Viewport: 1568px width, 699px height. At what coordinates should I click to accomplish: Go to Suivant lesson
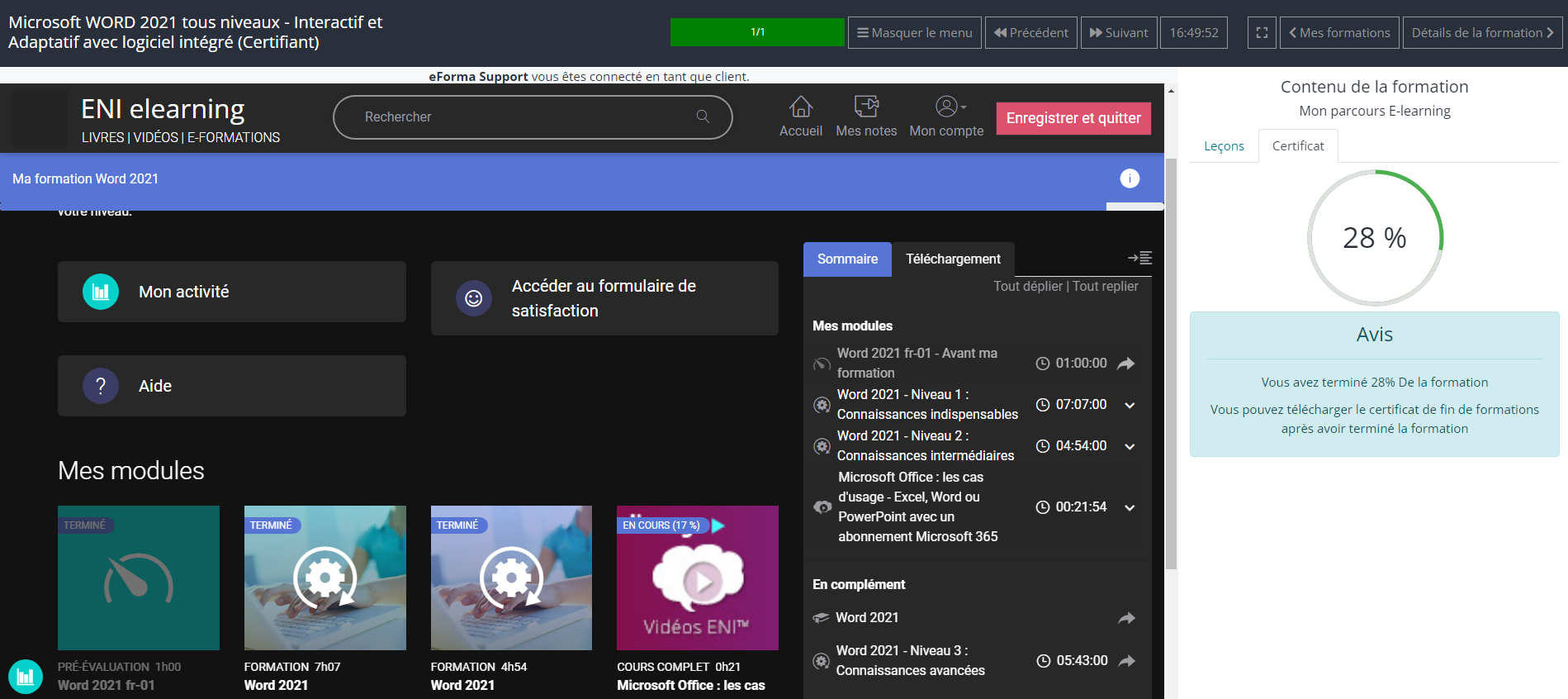point(1119,33)
